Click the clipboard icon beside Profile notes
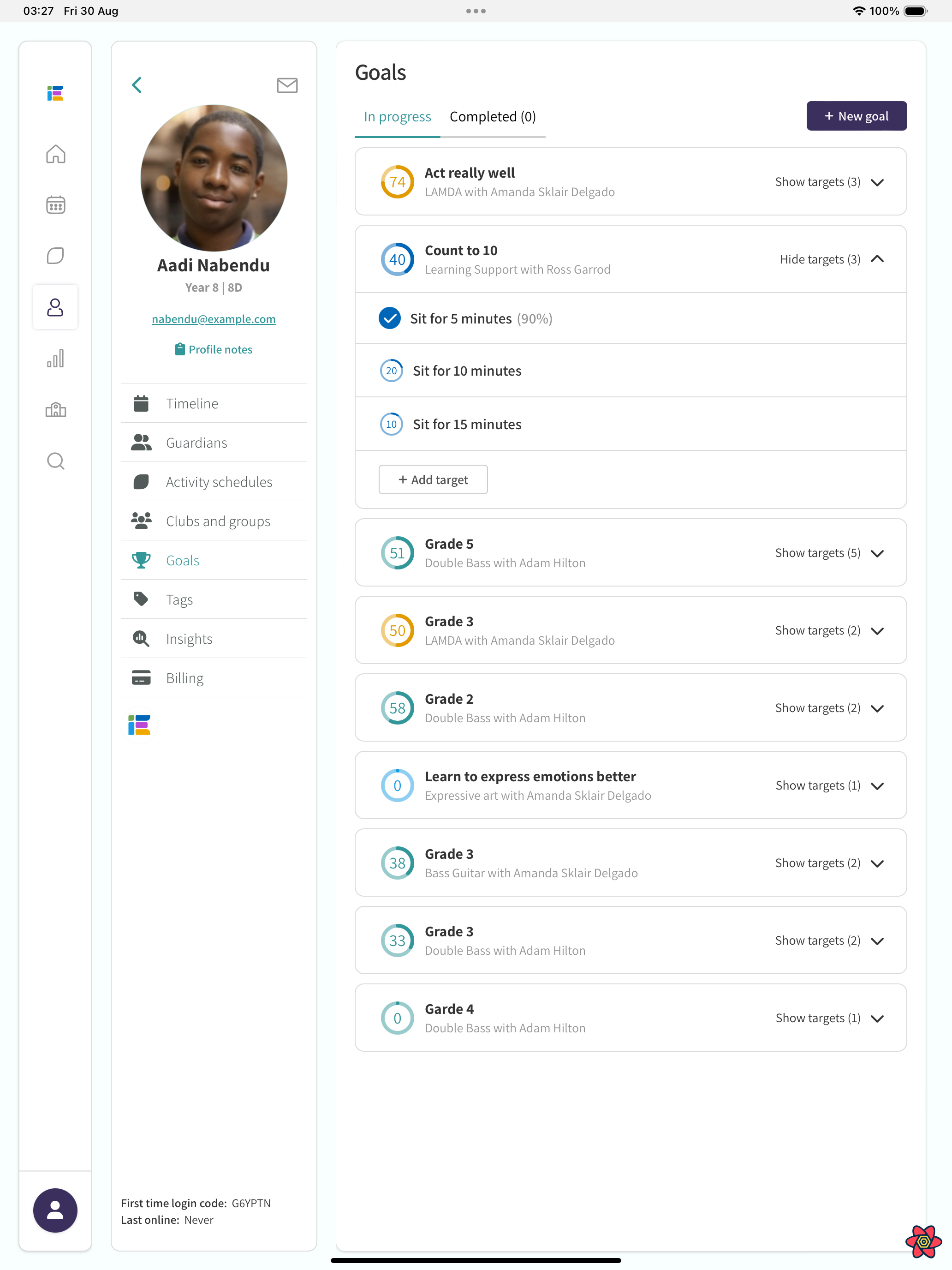 coord(179,349)
